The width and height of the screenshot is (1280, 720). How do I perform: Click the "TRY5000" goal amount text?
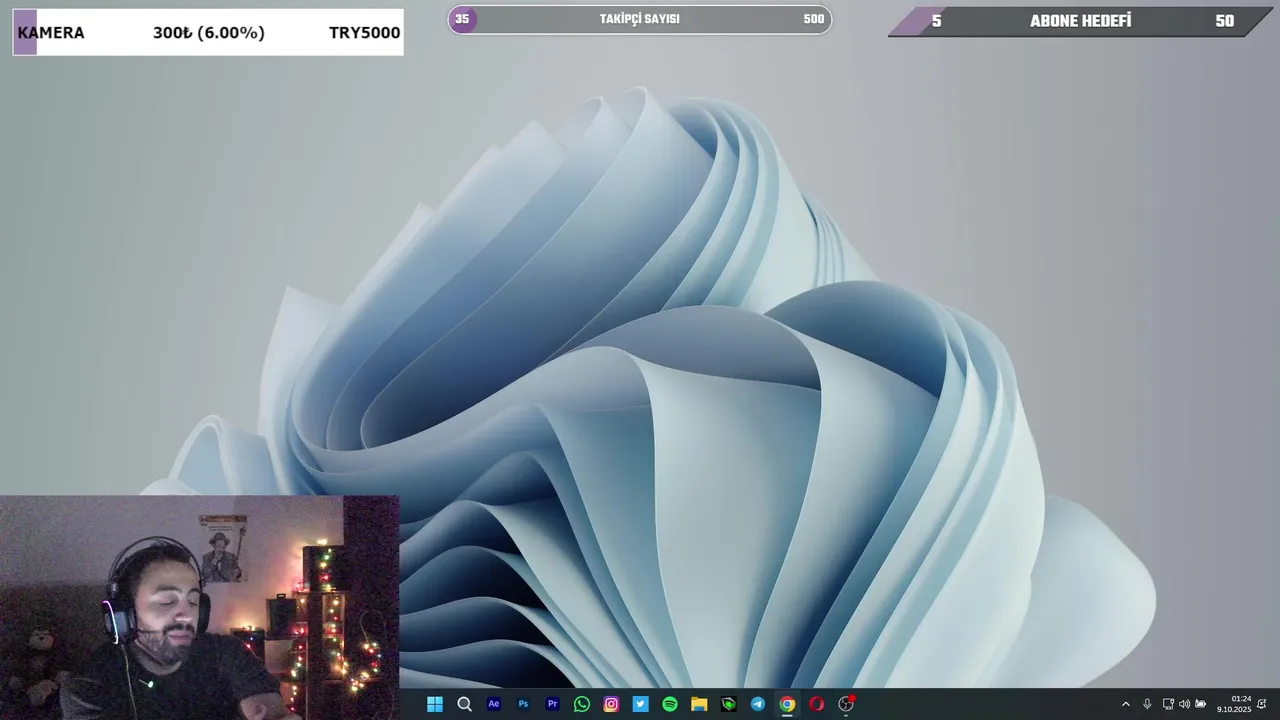[364, 33]
